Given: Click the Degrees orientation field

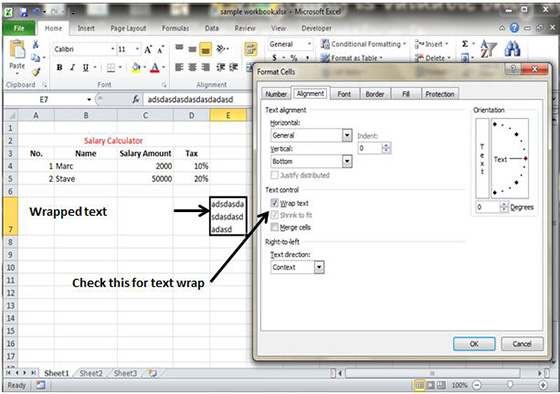Looking at the screenshot, I should 488,207.
